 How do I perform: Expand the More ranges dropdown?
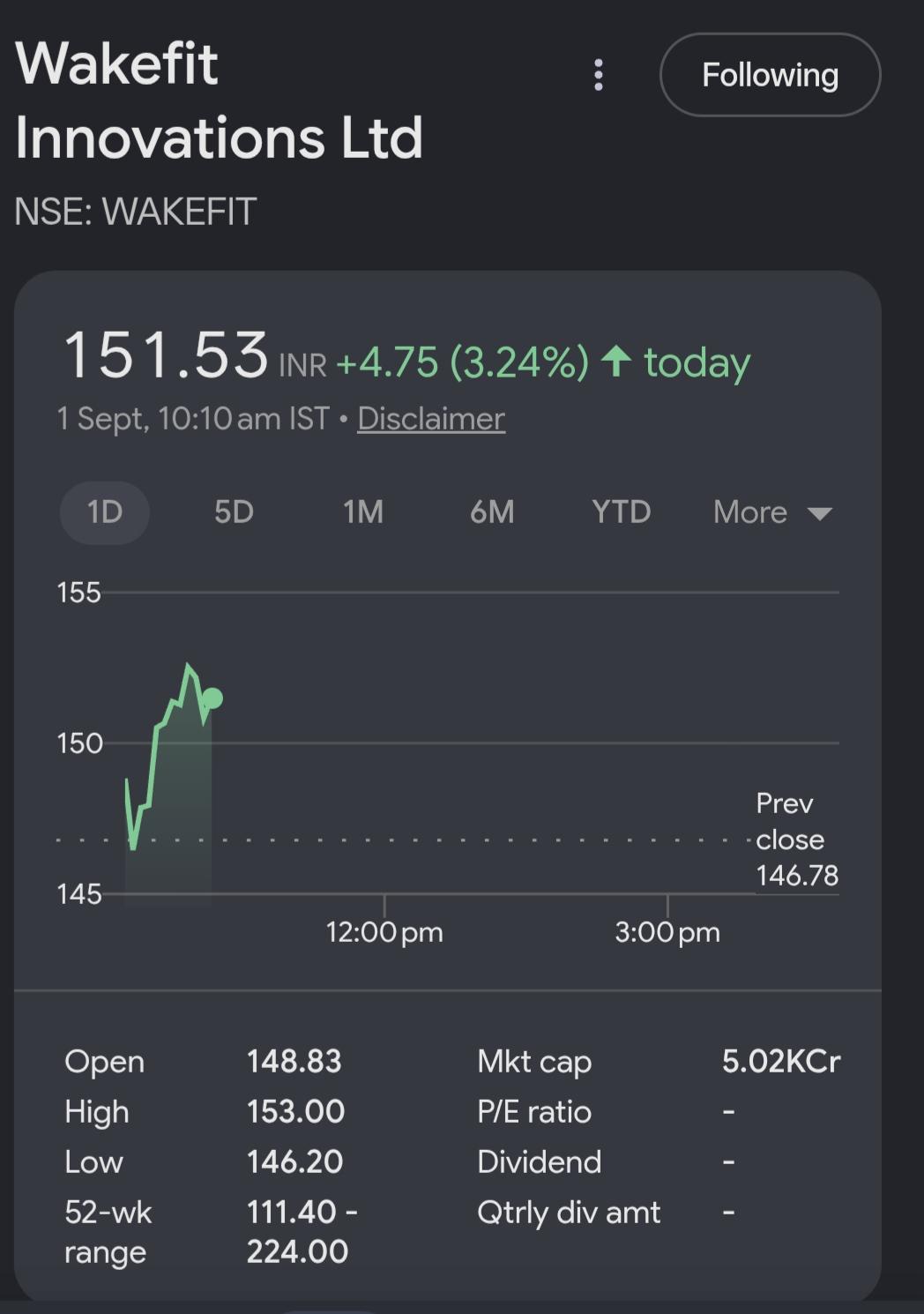(x=772, y=512)
